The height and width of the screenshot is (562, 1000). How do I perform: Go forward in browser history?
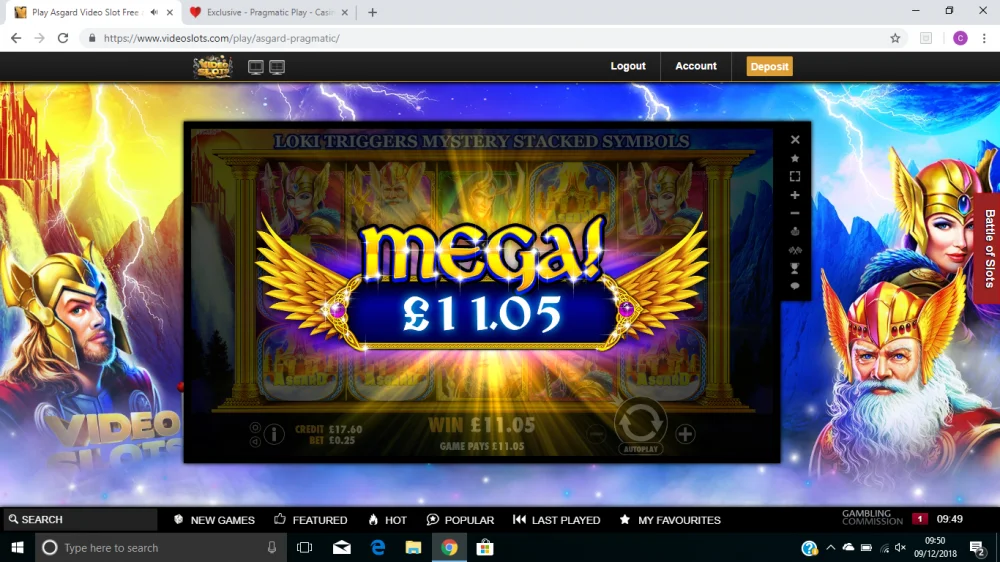pyautogui.click(x=40, y=38)
